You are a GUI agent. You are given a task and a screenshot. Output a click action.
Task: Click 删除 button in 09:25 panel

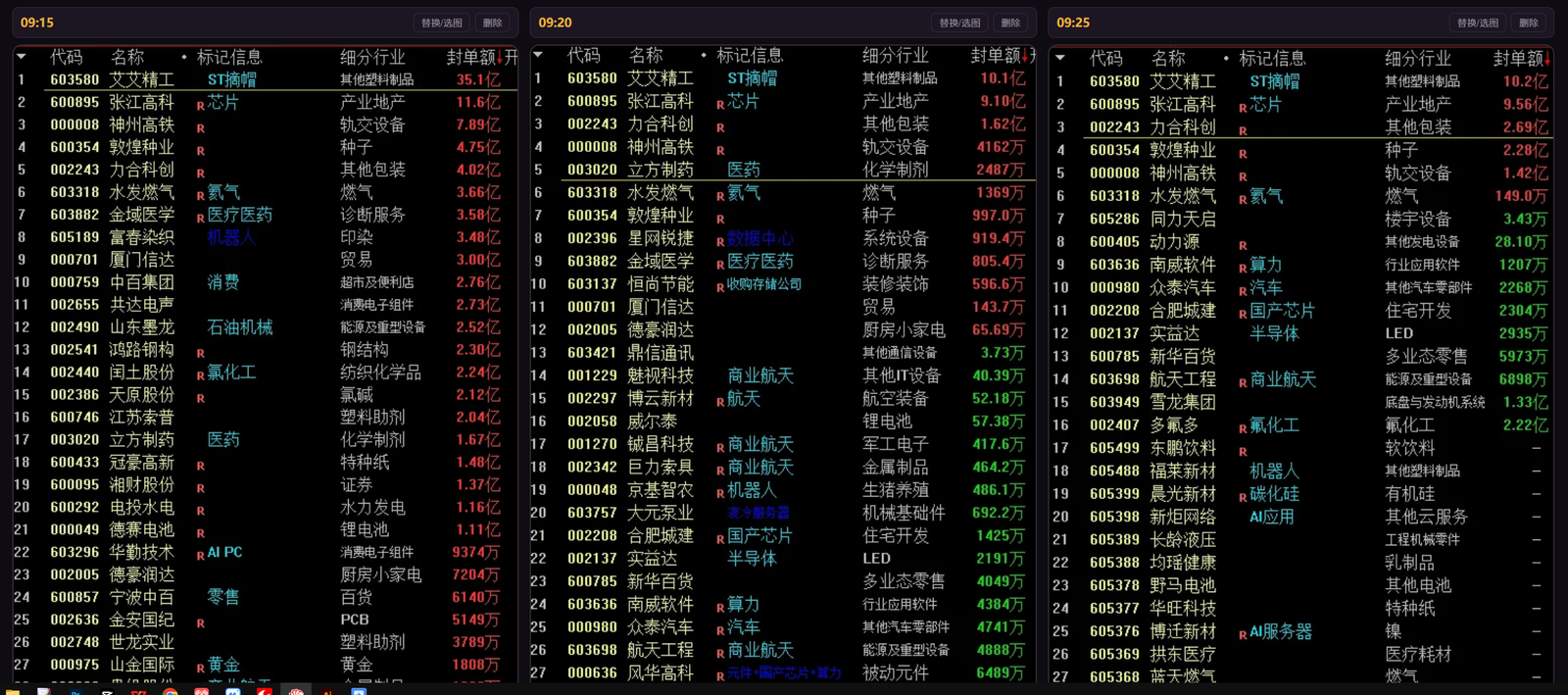pyautogui.click(x=1529, y=23)
